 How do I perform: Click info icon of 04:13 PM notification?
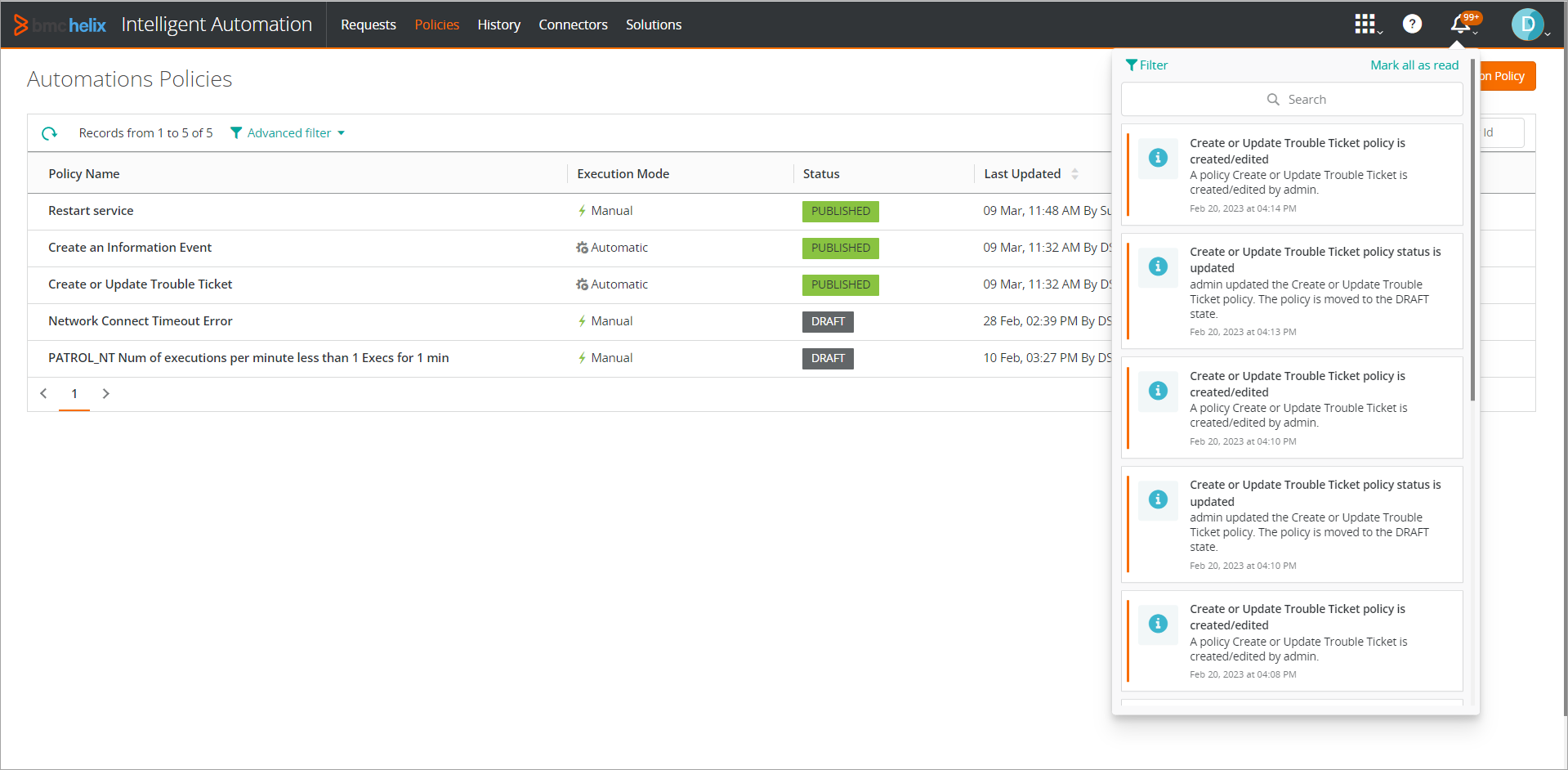tap(1158, 266)
